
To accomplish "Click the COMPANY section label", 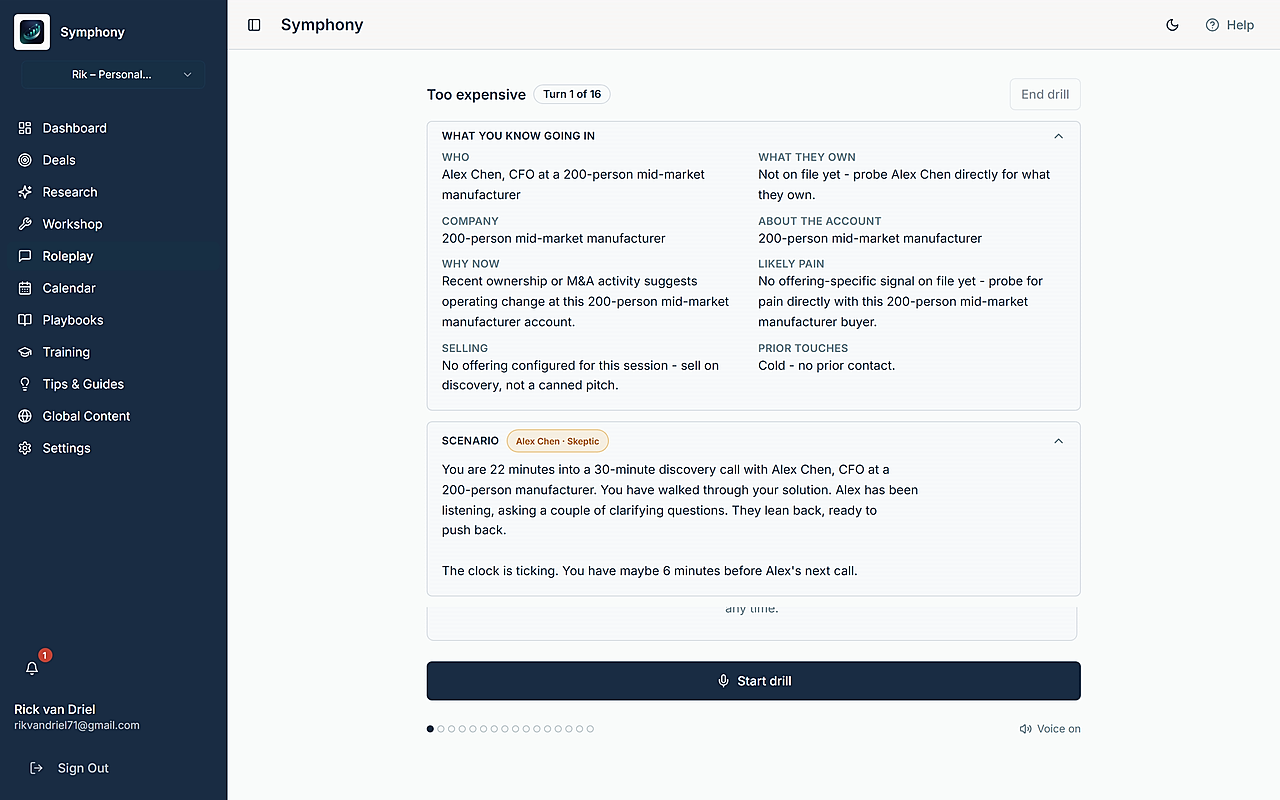I will pyautogui.click(x=470, y=221).
